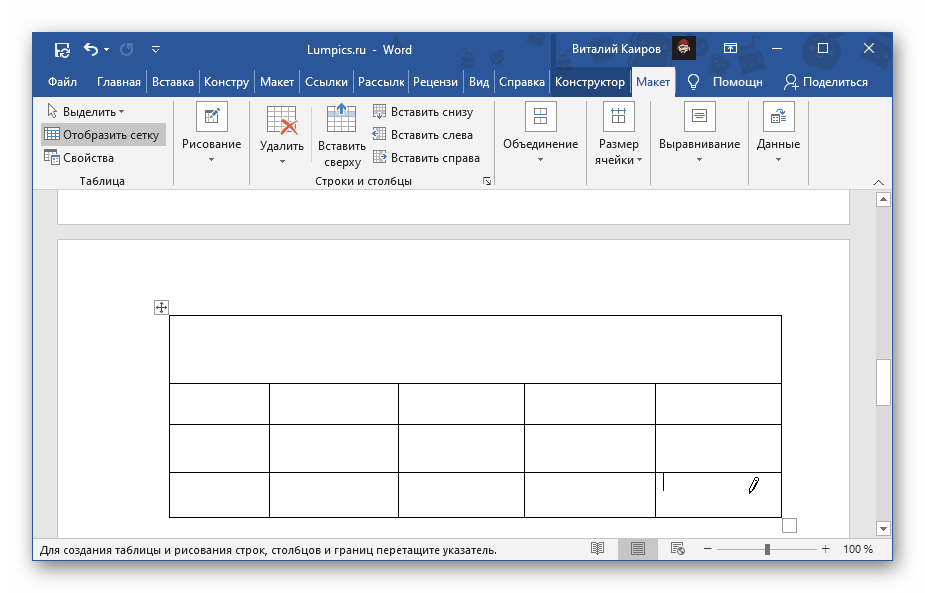925x593 pixels.
Task: Click the lightbulb Помощн search icon
Action: click(694, 82)
